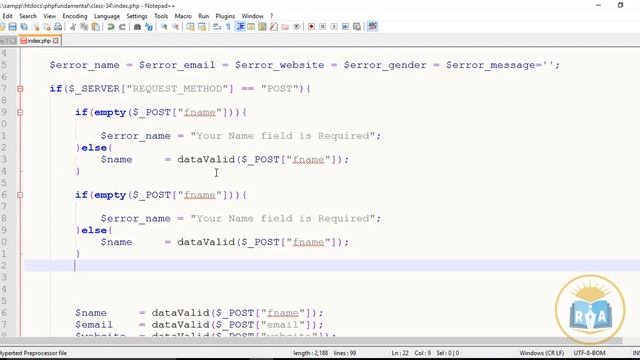Open the Replace dialog icon
Image resolution: width=640 pixels, height=360 pixels.
[x=149, y=27]
